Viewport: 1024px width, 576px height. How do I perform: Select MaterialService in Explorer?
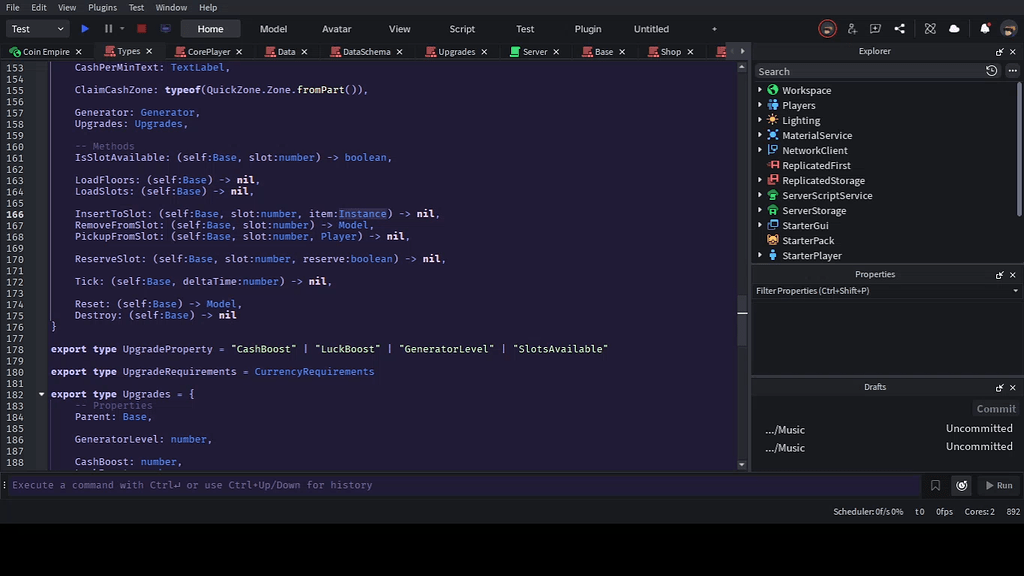tap(816, 135)
